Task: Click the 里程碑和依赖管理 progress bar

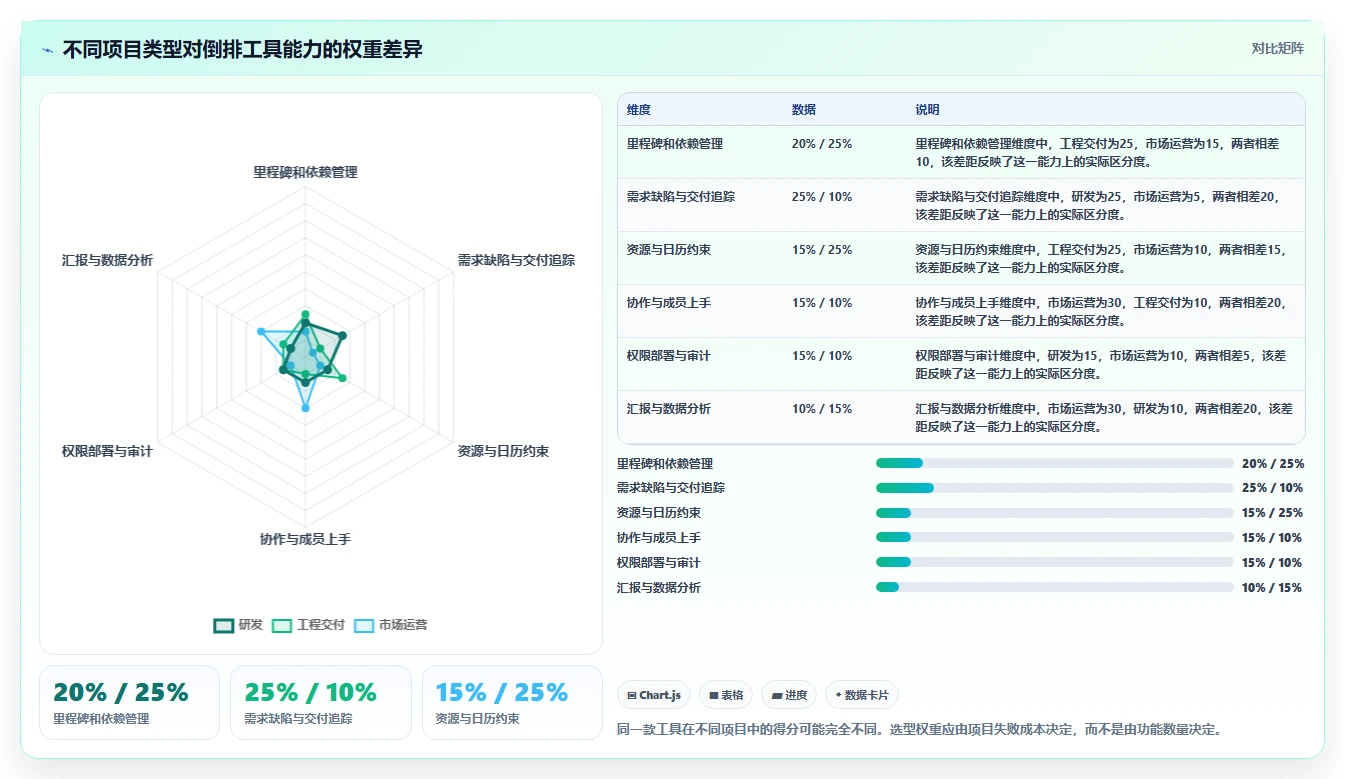Action: (1055, 463)
